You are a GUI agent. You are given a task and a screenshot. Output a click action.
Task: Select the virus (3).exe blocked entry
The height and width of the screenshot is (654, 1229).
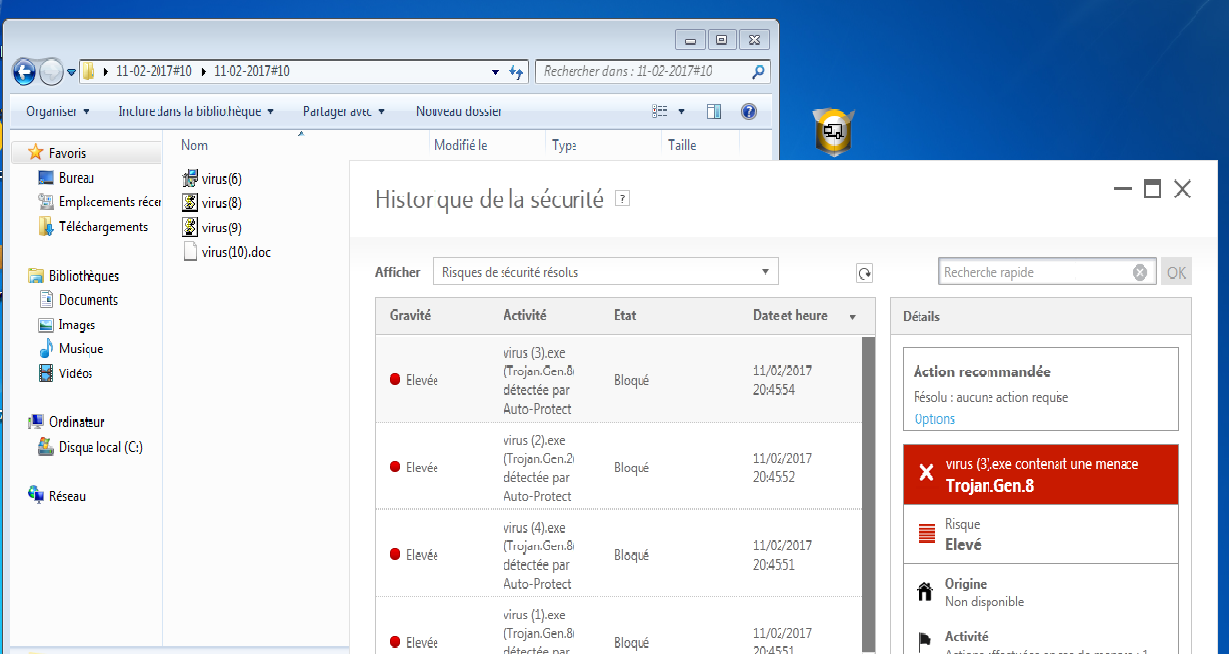pos(618,380)
